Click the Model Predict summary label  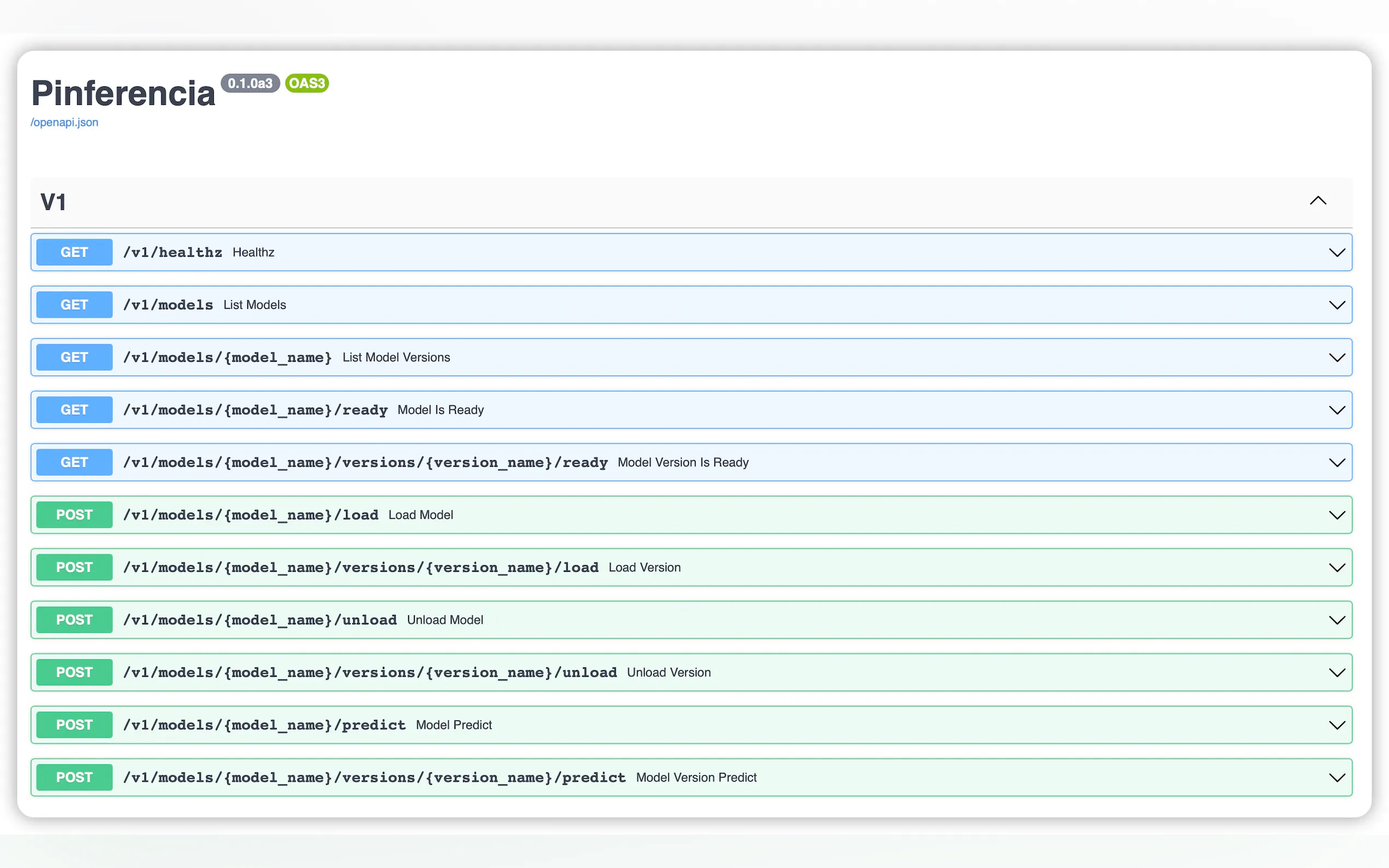(454, 725)
